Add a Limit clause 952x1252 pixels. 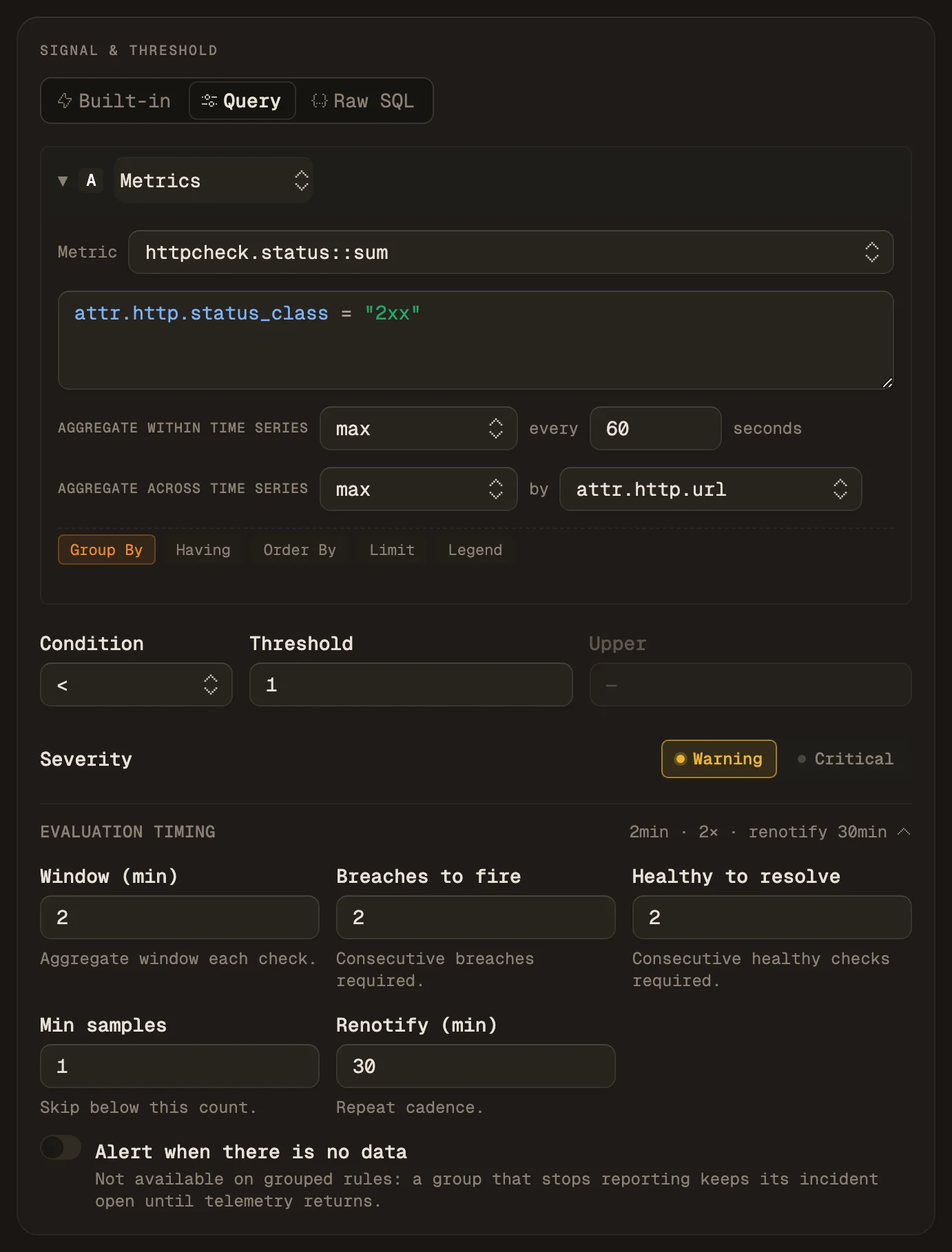coord(392,550)
